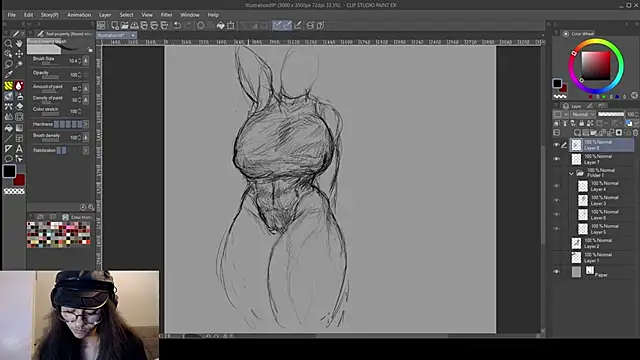Select the Eyedropper tool

point(8,75)
